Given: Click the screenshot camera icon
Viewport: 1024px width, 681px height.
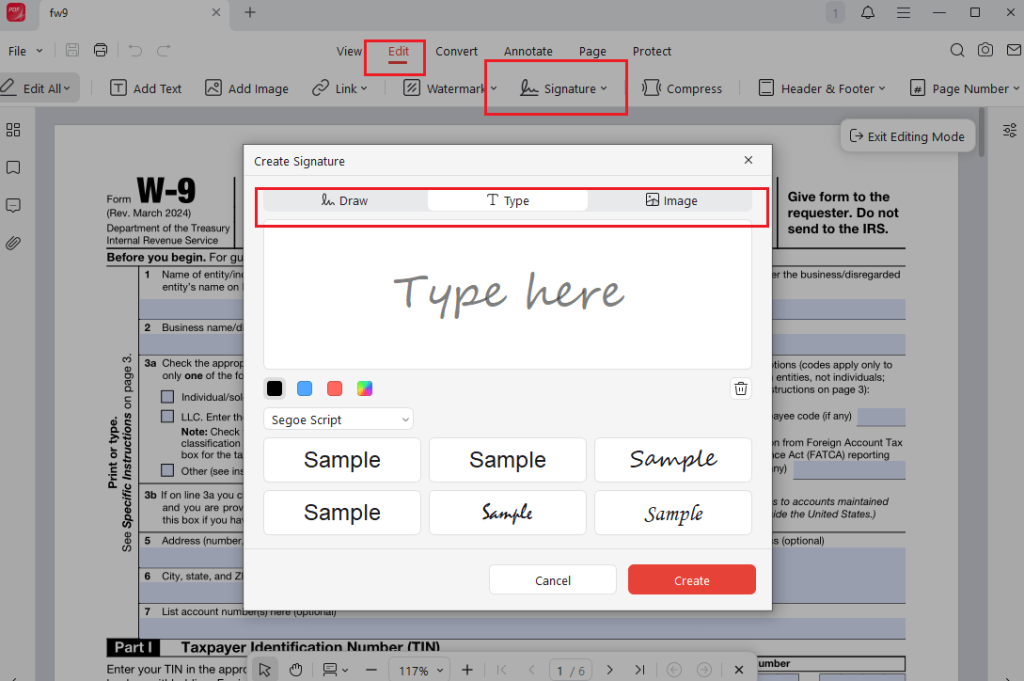Looking at the screenshot, I should coord(985,50).
